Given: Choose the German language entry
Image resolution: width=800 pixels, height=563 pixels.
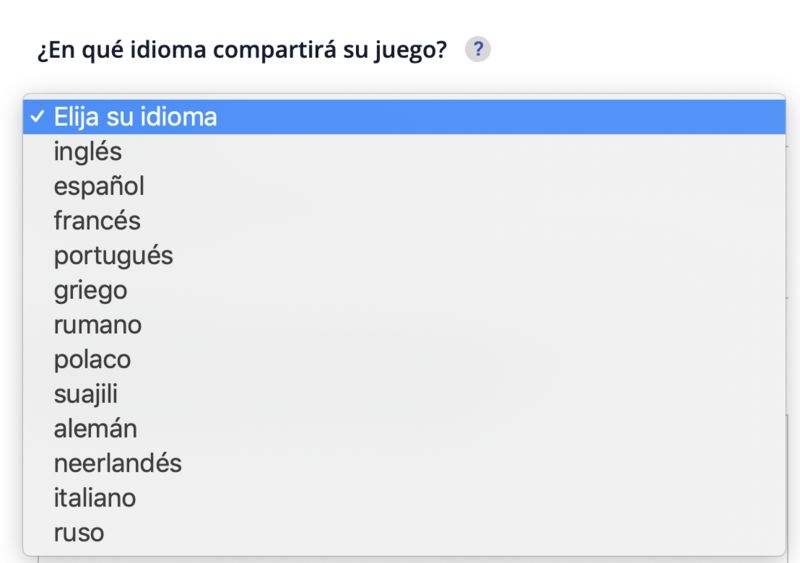Looking at the screenshot, I should pos(95,429).
